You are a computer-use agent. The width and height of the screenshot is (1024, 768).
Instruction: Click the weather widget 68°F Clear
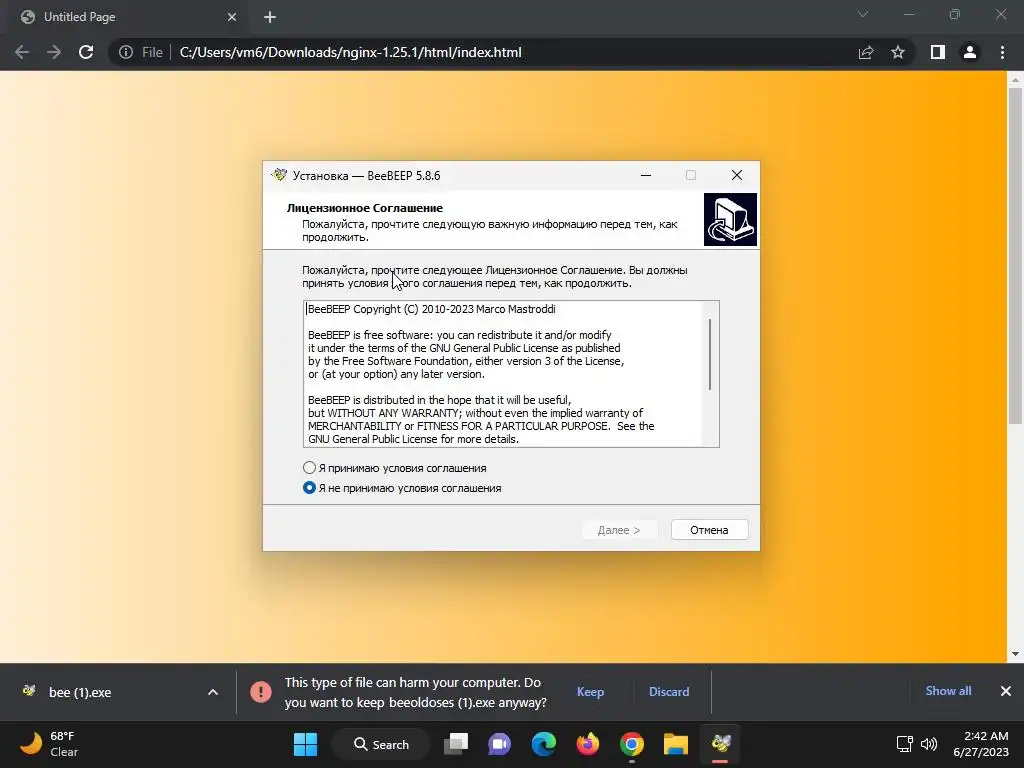49,744
